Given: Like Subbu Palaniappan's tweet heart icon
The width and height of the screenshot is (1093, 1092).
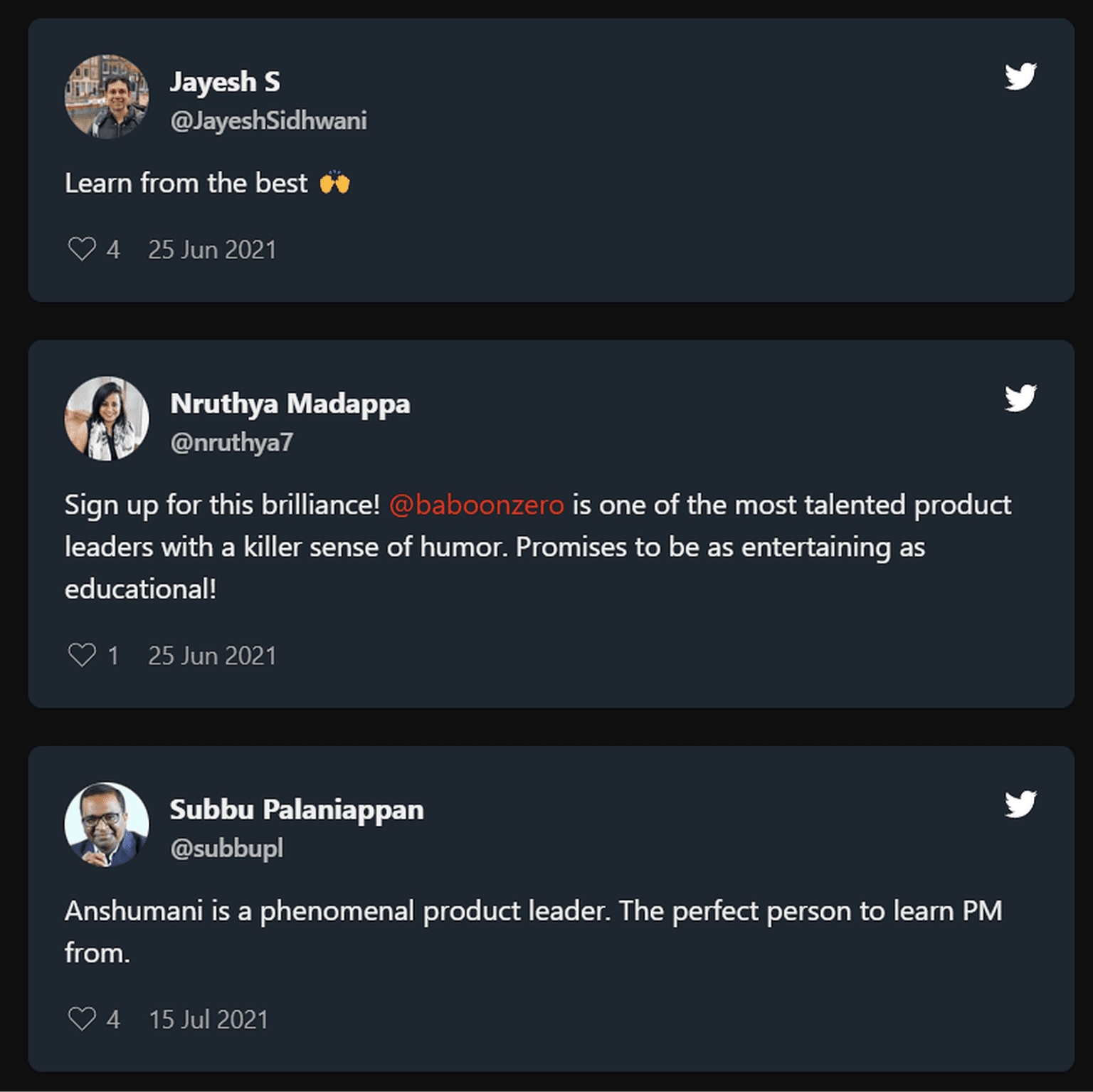Looking at the screenshot, I should tap(82, 1019).
